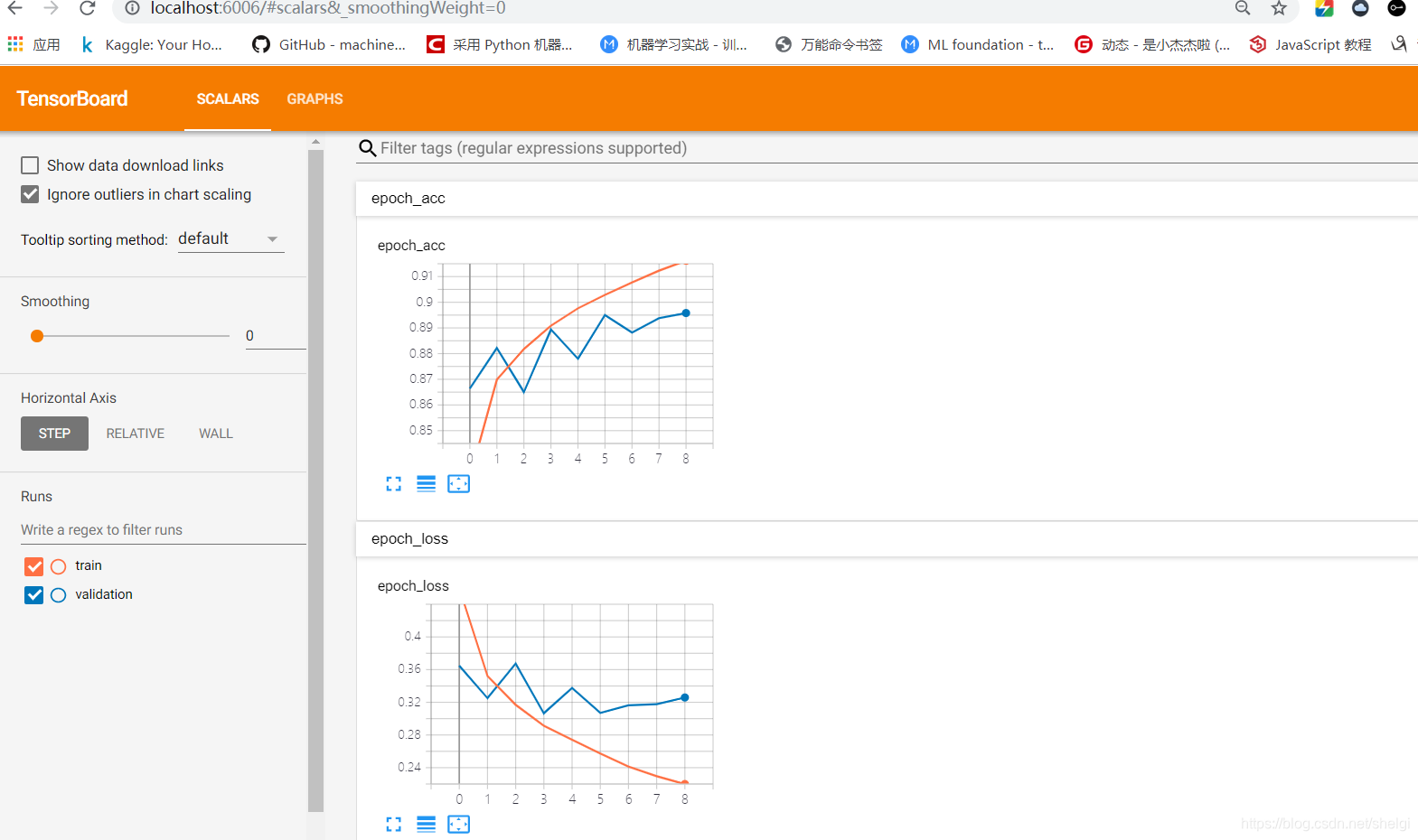Screen dimensions: 1418x840
Task: Click the Runs section label
Action: coord(36,497)
